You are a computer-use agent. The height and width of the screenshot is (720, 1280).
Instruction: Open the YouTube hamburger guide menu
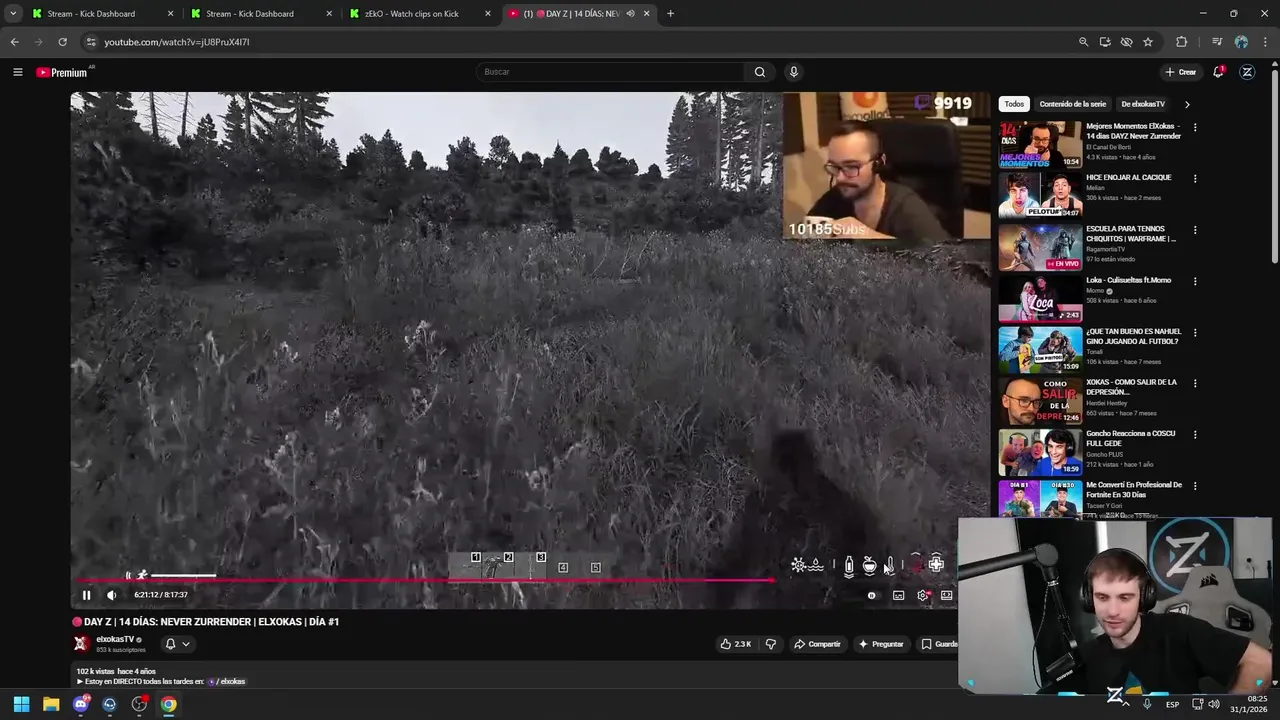click(17, 72)
